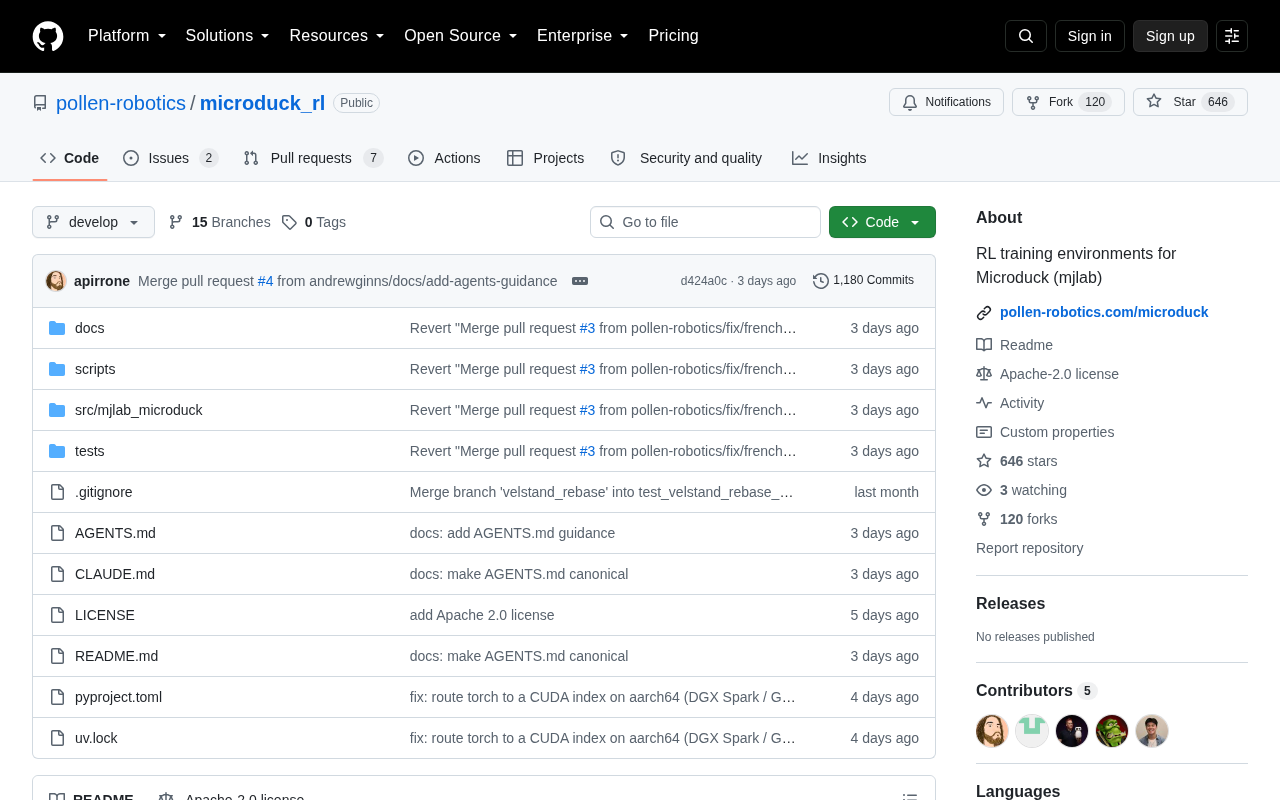Screen dimensions: 1280x800
Task: Click the fork icon beside 120 forks
Action: pos(984,519)
